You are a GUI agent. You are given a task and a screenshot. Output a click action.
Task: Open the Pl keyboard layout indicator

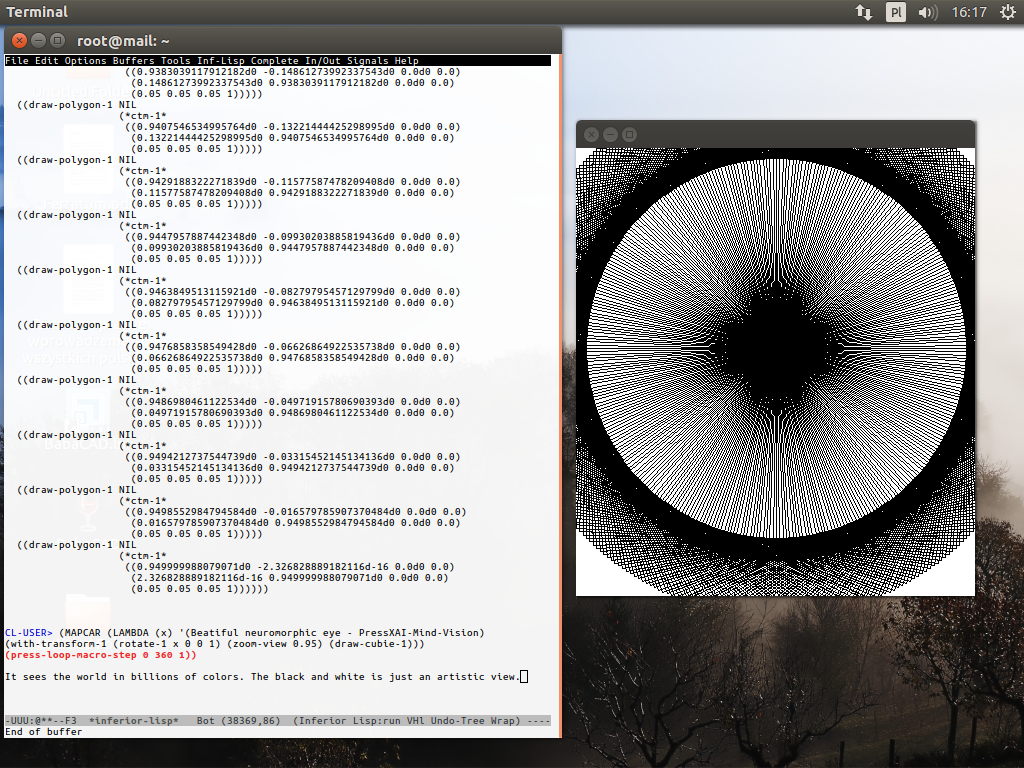point(896,12)
